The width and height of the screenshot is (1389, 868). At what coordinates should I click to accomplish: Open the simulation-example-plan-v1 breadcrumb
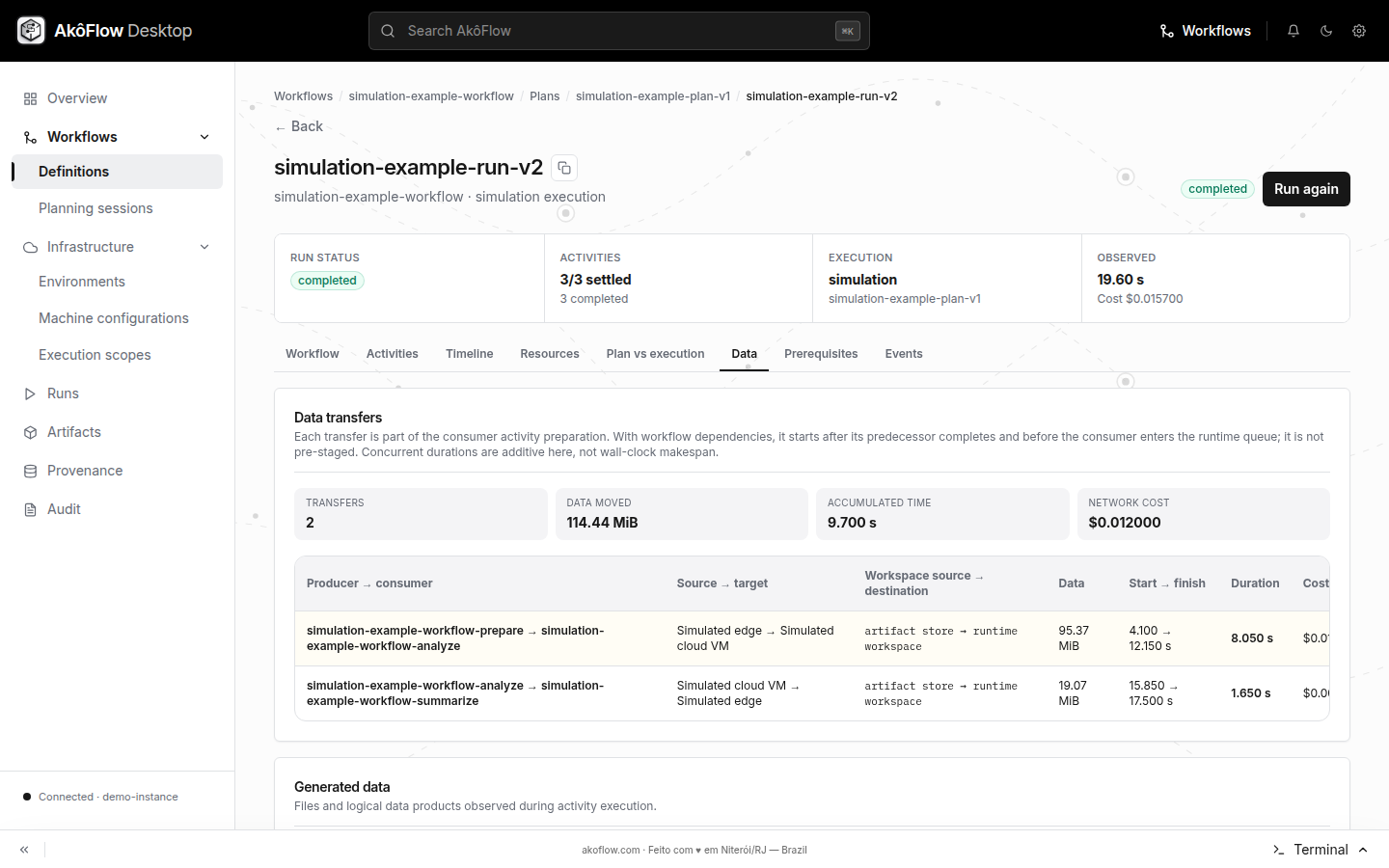(653, 96)
